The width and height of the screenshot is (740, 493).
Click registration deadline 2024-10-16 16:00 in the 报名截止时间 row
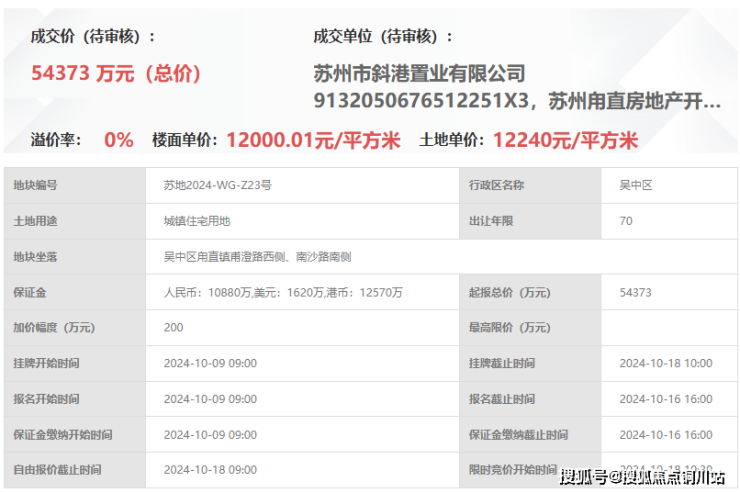(x=666, y=399)
